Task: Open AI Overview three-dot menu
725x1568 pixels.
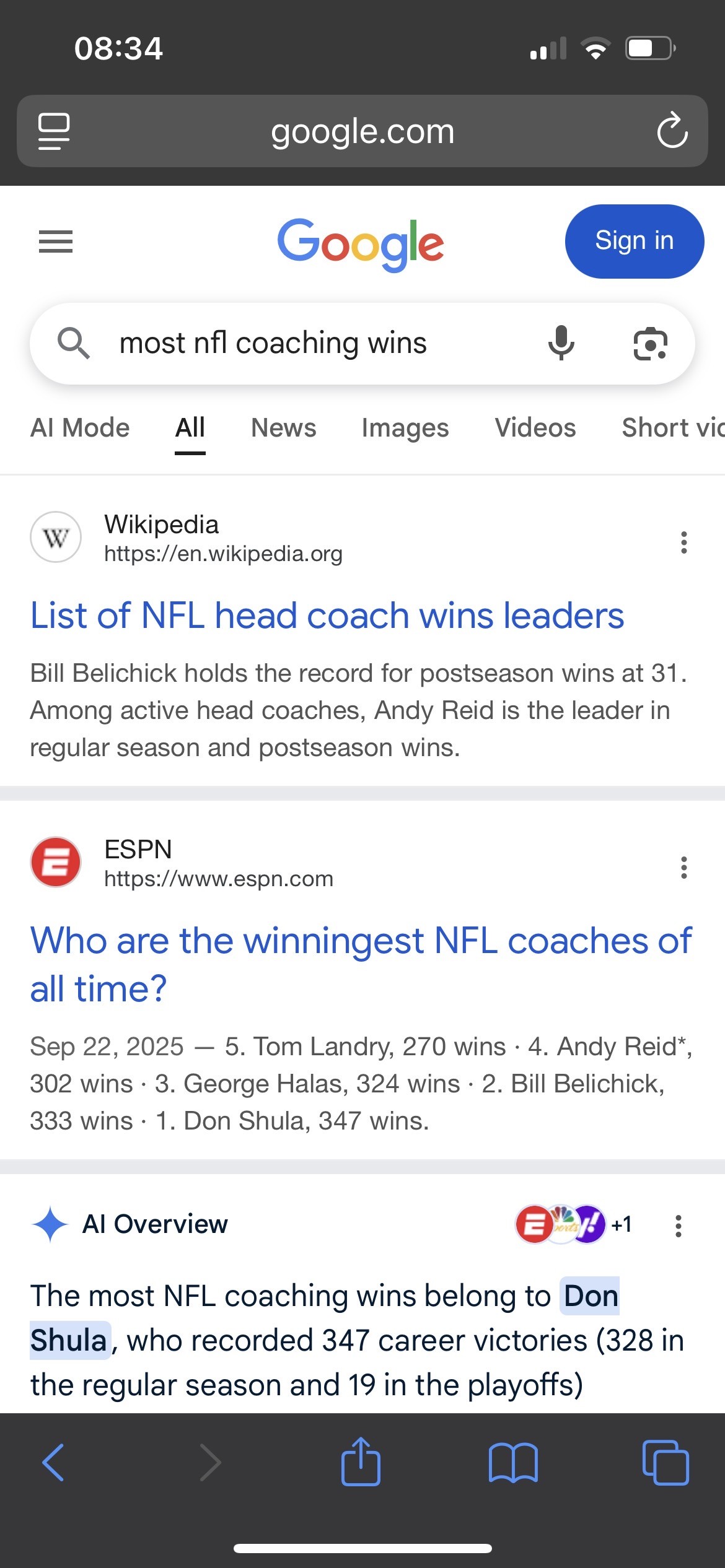Action: pyautogui.click(x=679, y=1226)
